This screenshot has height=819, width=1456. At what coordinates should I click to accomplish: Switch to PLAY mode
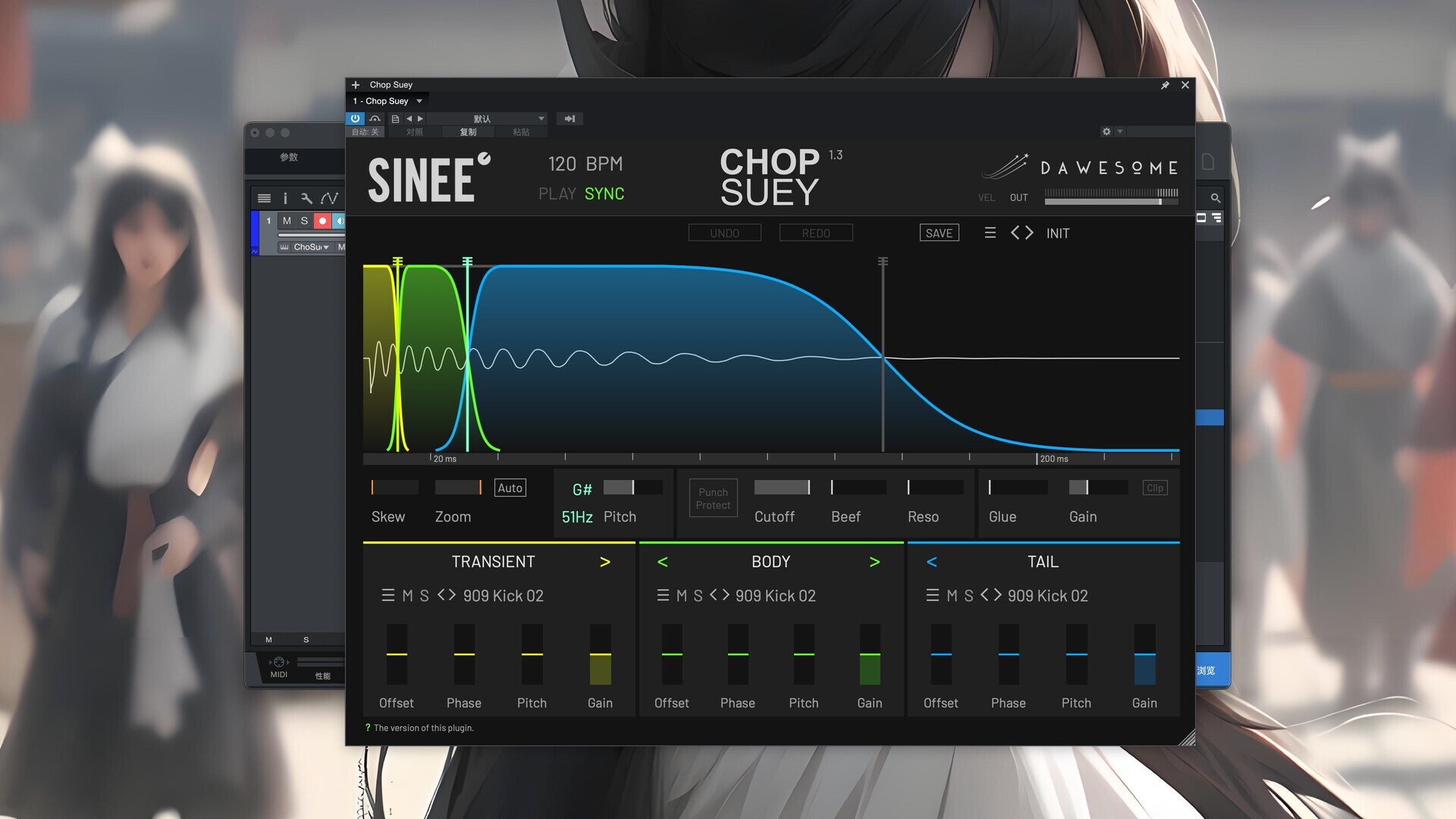pyautogui.click(x=557, y=193)
